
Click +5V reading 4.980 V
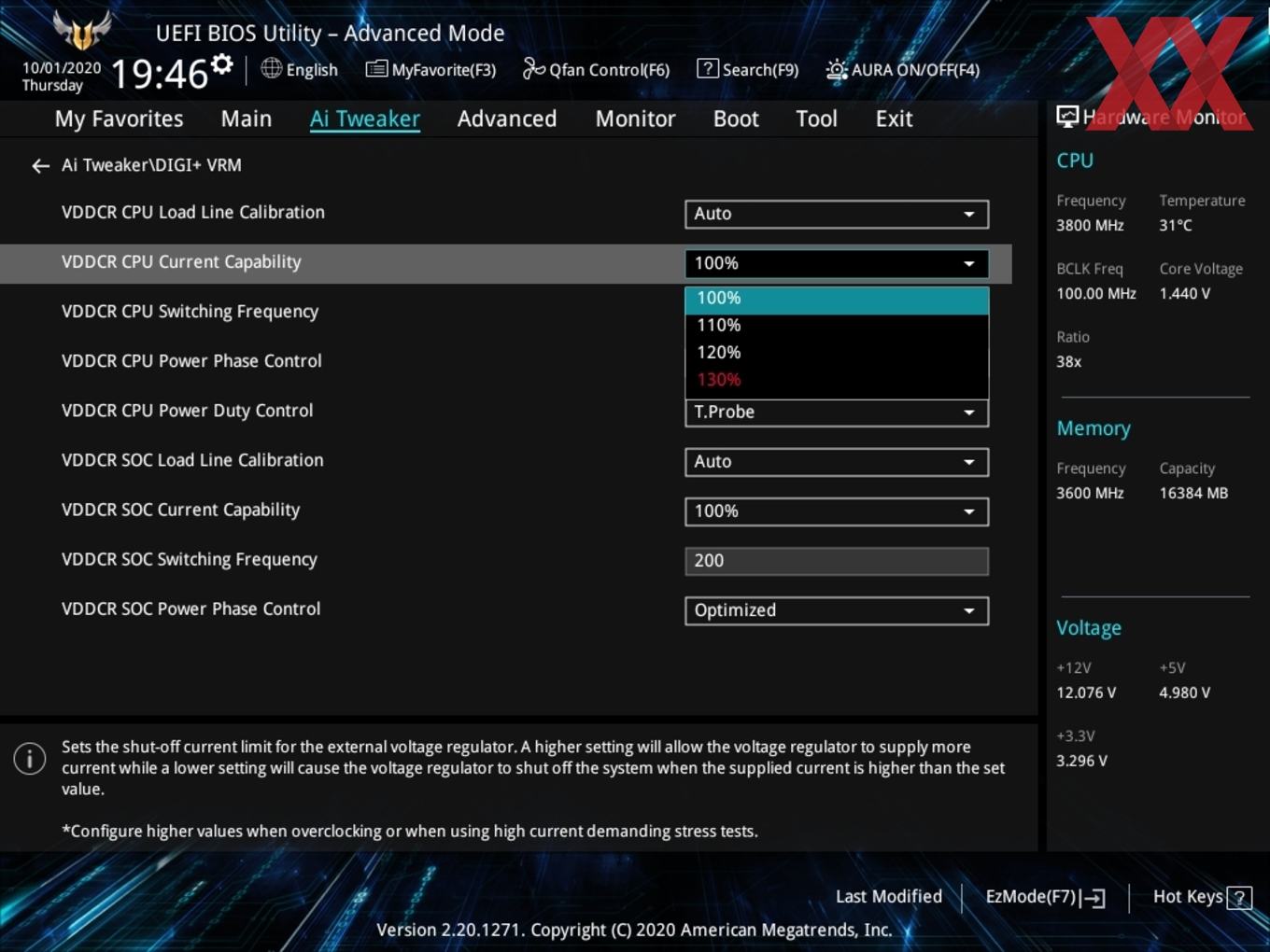(x=1184, y=693)
